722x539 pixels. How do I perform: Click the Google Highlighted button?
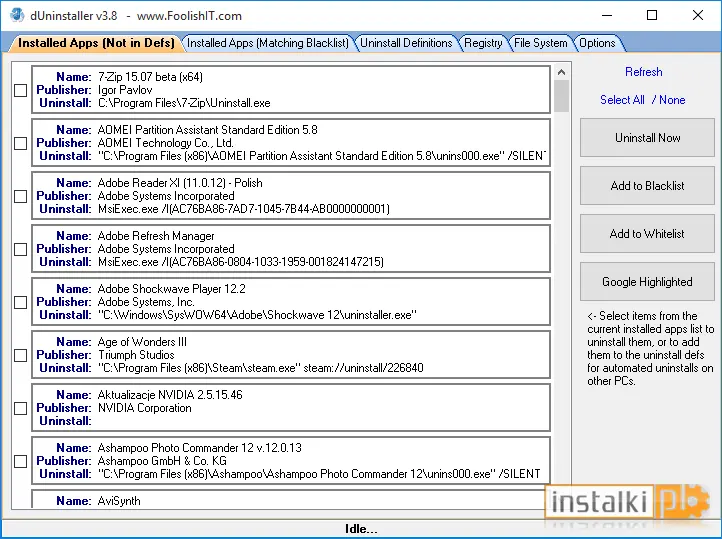[x=647, y=281]
